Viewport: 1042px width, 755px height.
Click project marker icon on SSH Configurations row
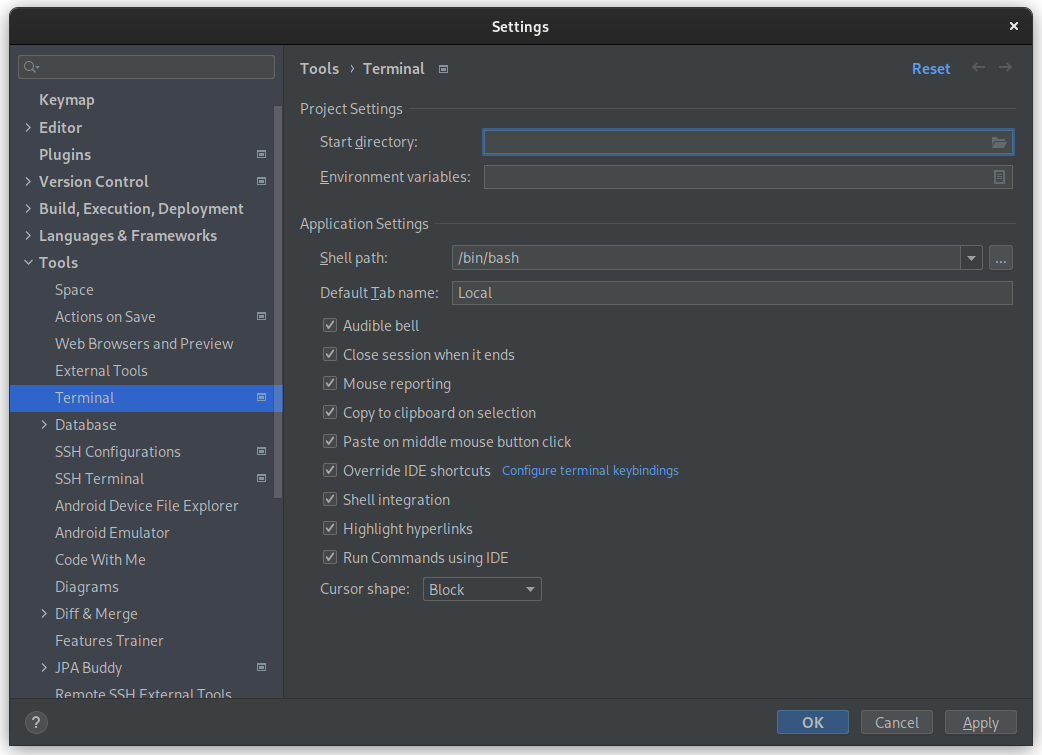coord(261,451)
